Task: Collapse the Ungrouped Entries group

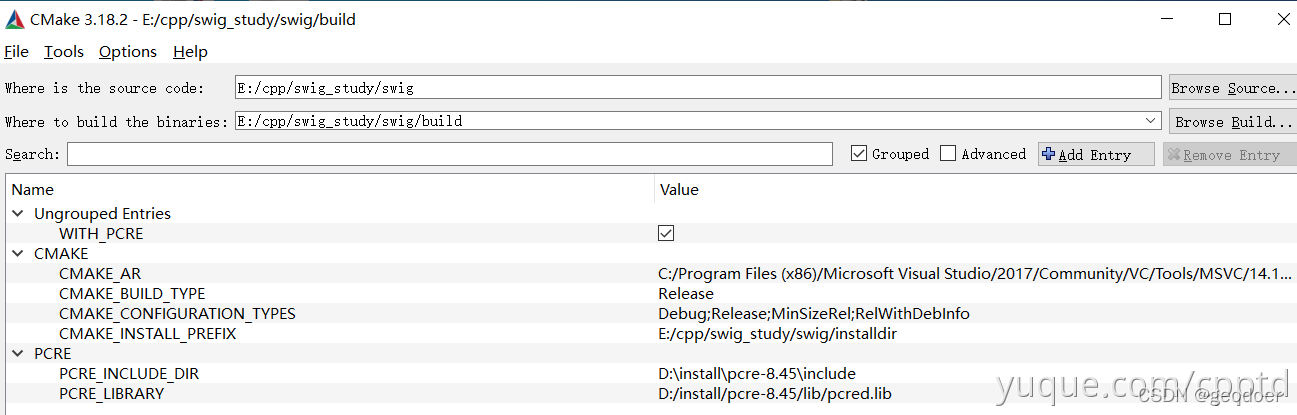Action: tap(18, 213)
